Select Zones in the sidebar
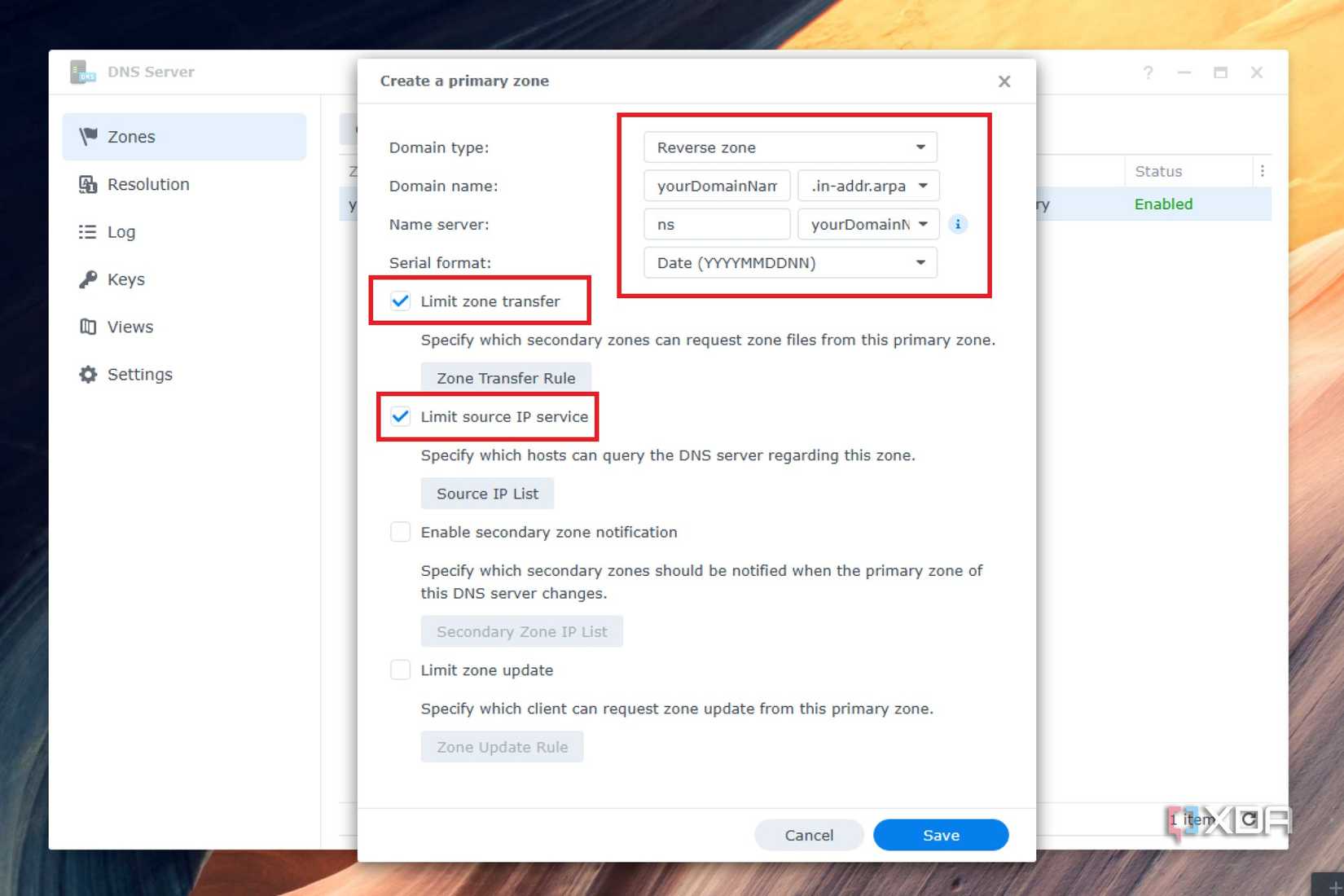The width and height of the screenshot is (1344, 896). pyautogui.click(x=131, y=136)
